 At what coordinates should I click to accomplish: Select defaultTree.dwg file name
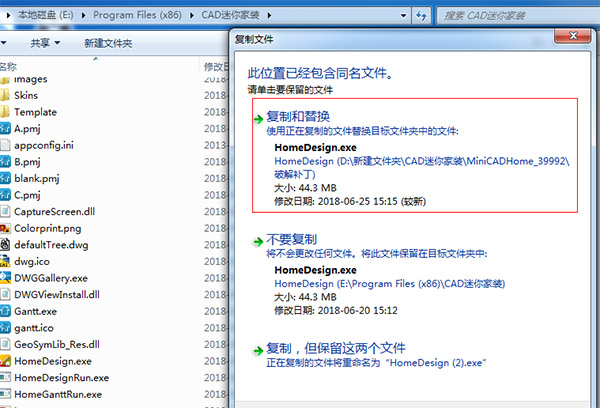pos(51,245)
